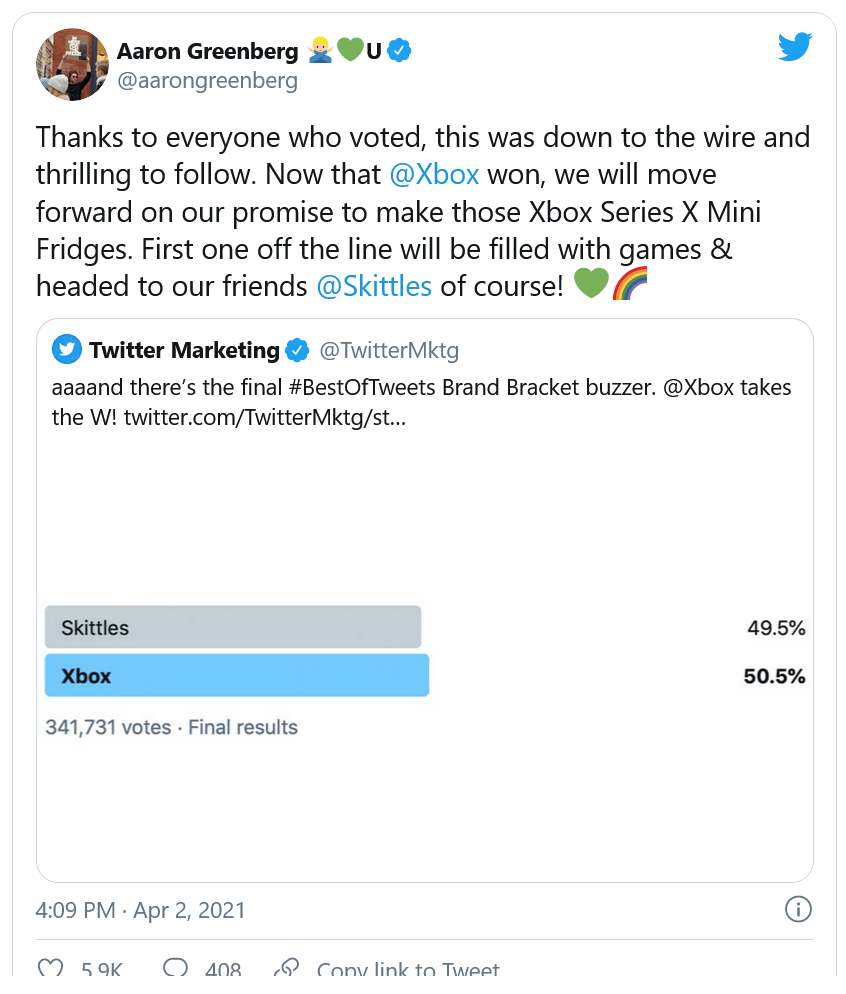Open the Aaron Greenberg display name
The width and height of the screenshot is (846, 994).
tap(207, 50)
